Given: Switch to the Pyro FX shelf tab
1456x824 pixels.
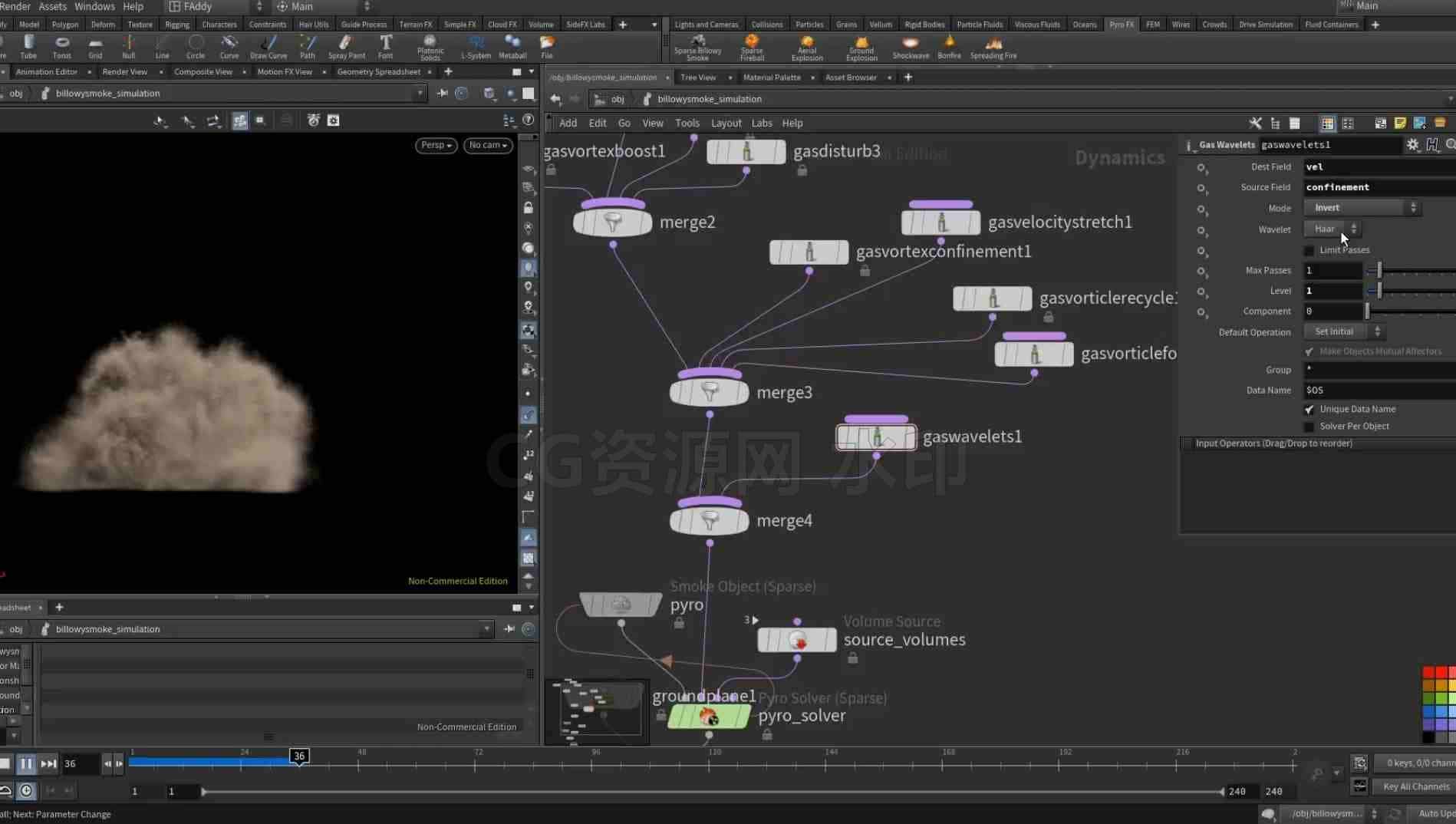Looking at the screenshot, I should pos(1121,25).
